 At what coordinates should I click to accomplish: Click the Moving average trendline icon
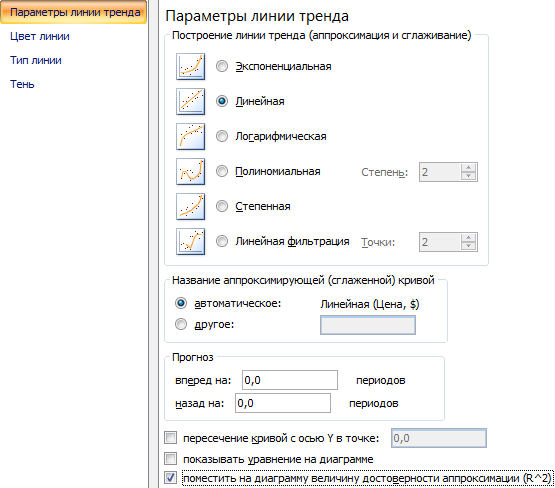(190, 242)
